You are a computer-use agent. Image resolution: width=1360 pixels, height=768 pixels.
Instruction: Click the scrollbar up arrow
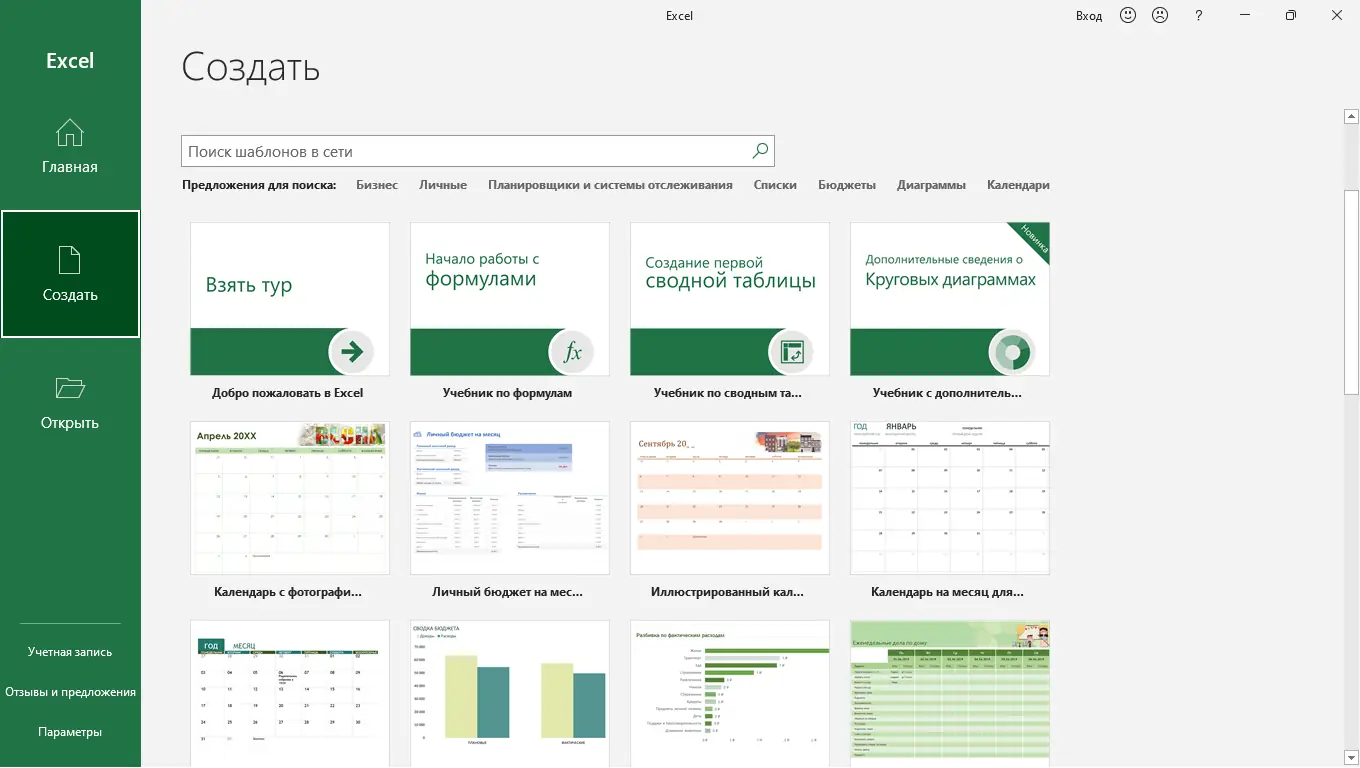[1351, 117]
